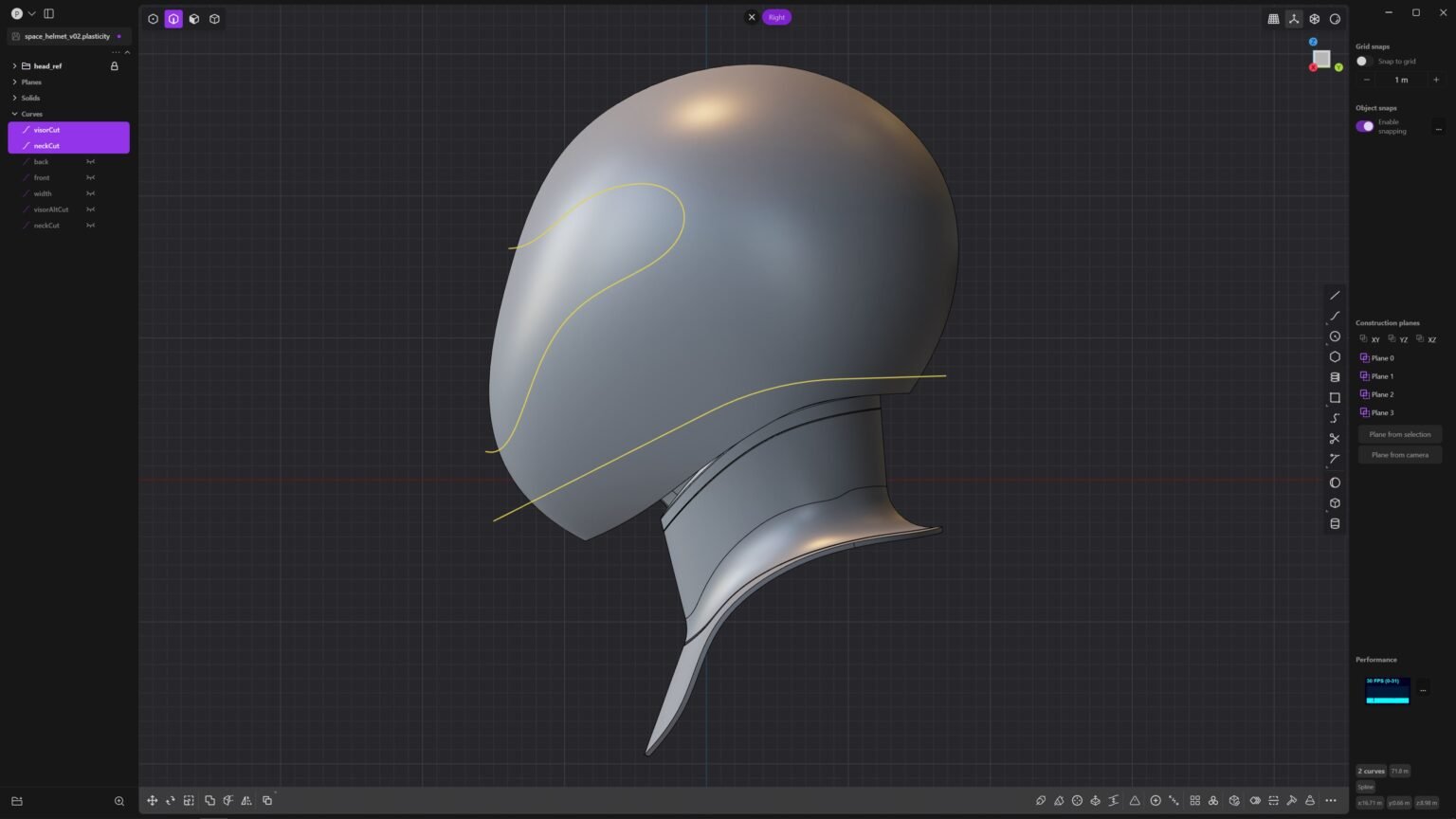The image size is (1456, 819).
Task: Expand the Planes section
Action: pos(14,82)
